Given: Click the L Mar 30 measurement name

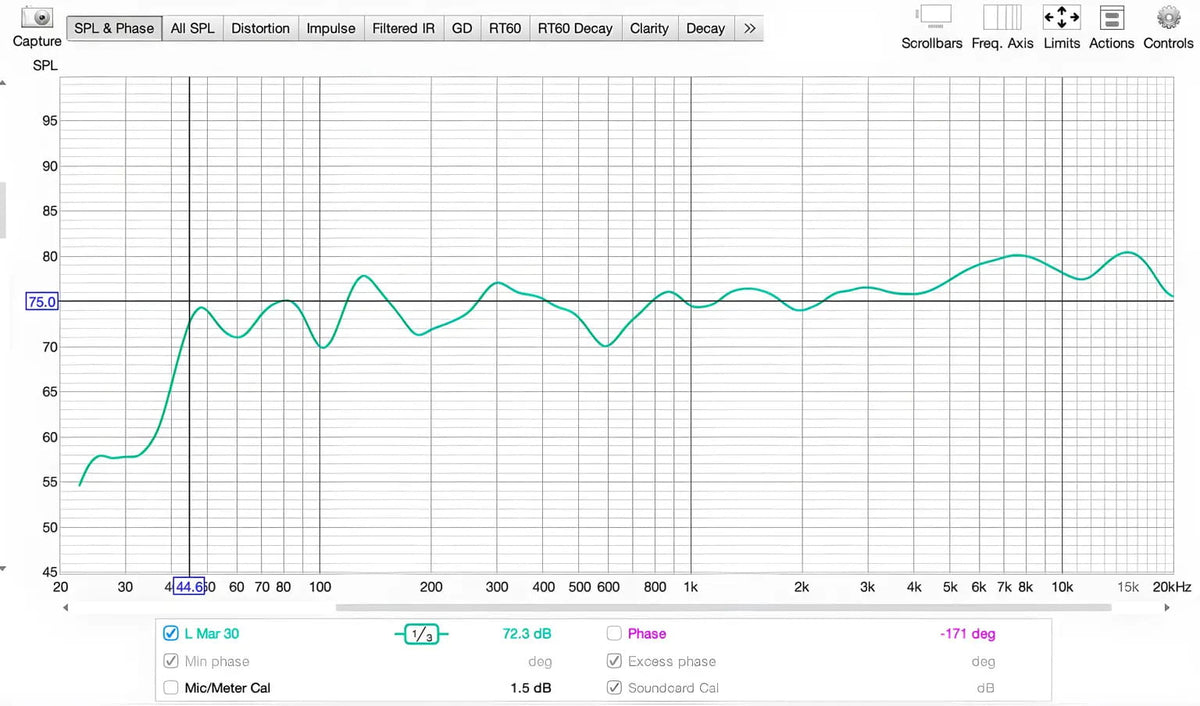Looking at the screenshot, I should pyautogui.click(x=212, y=634).
